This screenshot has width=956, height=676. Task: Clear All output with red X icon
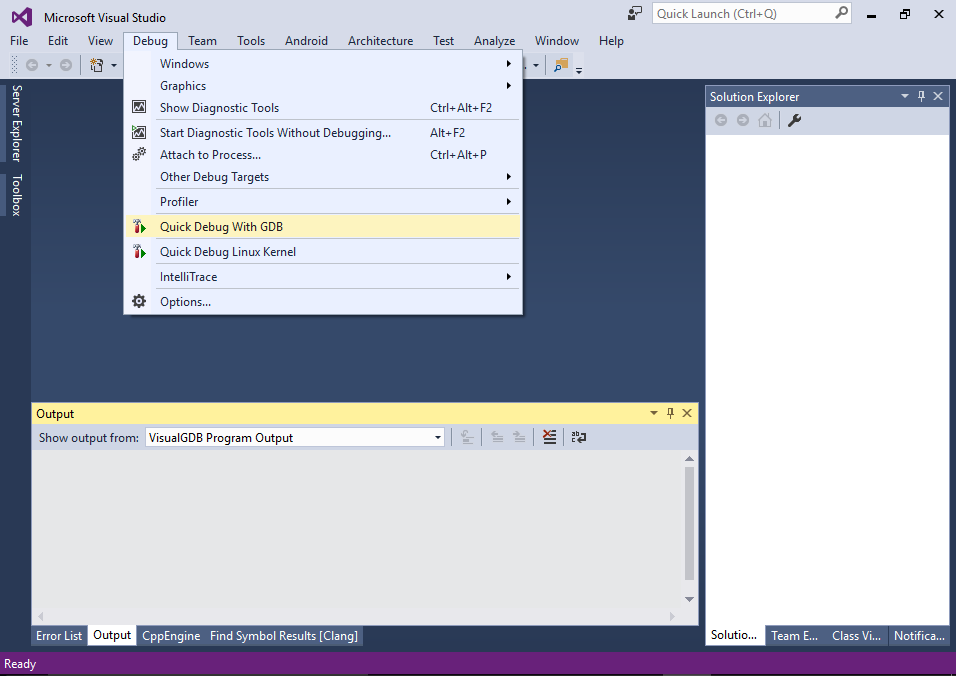[x=549, y=437]
